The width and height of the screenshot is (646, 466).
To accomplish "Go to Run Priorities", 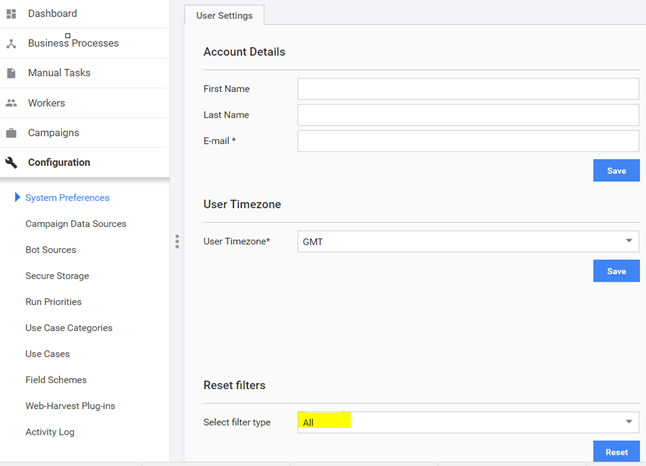I will pos(54,302).
